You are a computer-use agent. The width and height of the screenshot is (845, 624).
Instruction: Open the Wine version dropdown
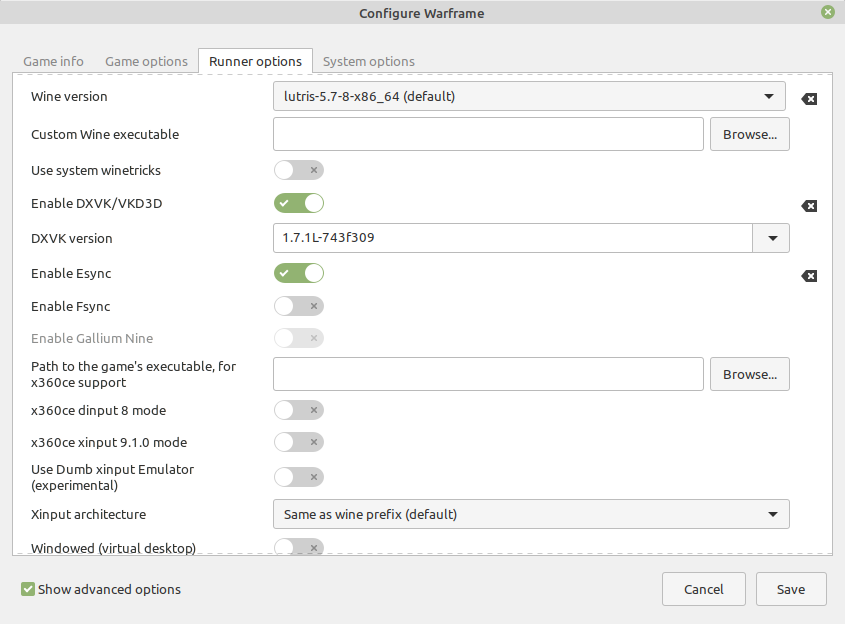tap(529, 96)
